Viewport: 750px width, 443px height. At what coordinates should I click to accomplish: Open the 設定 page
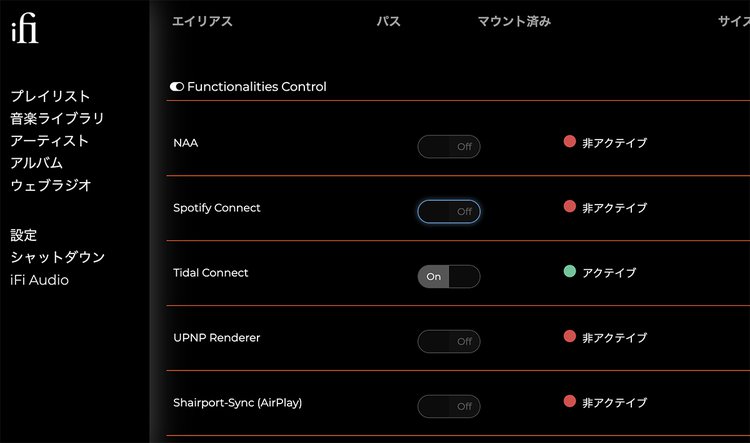24,235
